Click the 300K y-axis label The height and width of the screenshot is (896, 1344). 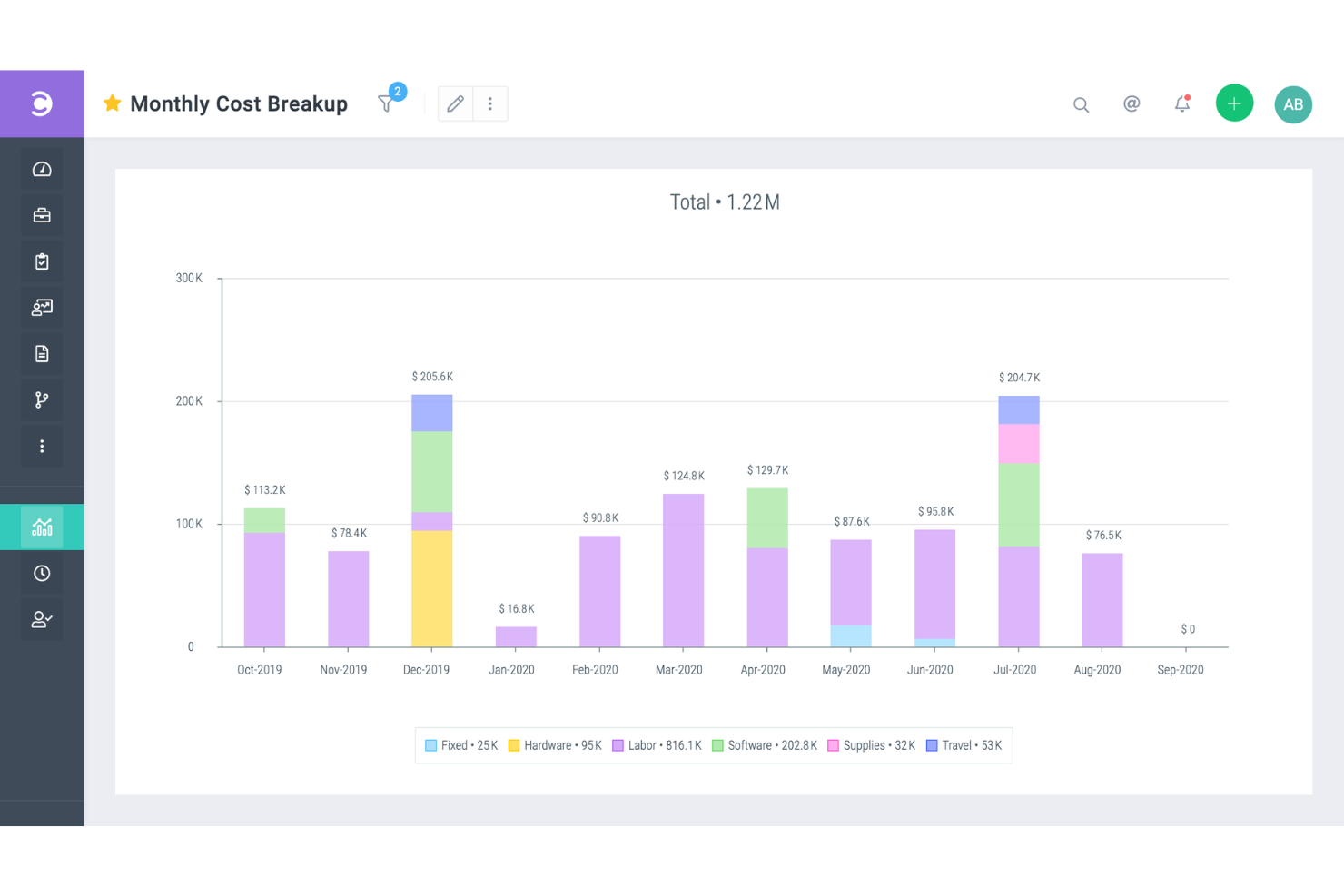pos(189,278)
